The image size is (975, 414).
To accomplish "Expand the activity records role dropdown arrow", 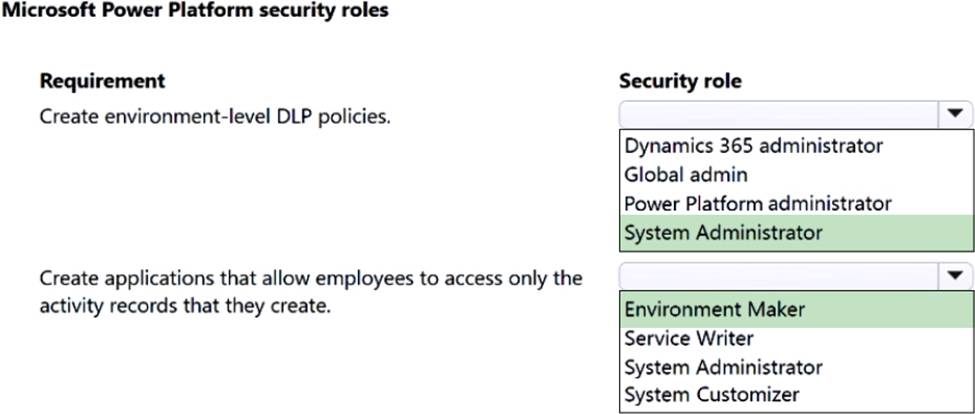I will pyautogui.click(x=955, y=275).
